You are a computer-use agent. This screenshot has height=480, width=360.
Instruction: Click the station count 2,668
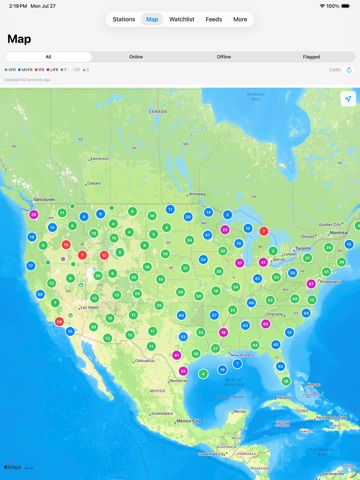click(x=335, y=70)
